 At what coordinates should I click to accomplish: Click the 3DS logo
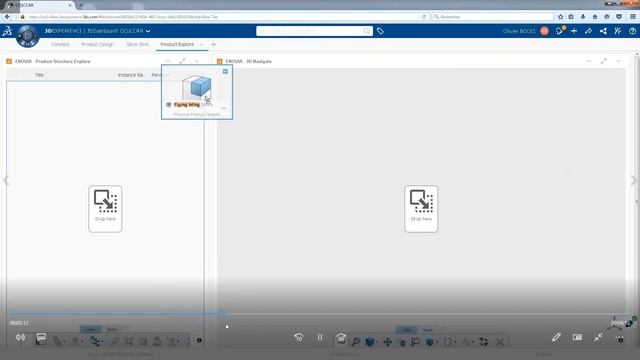click(x=7, y=31)
